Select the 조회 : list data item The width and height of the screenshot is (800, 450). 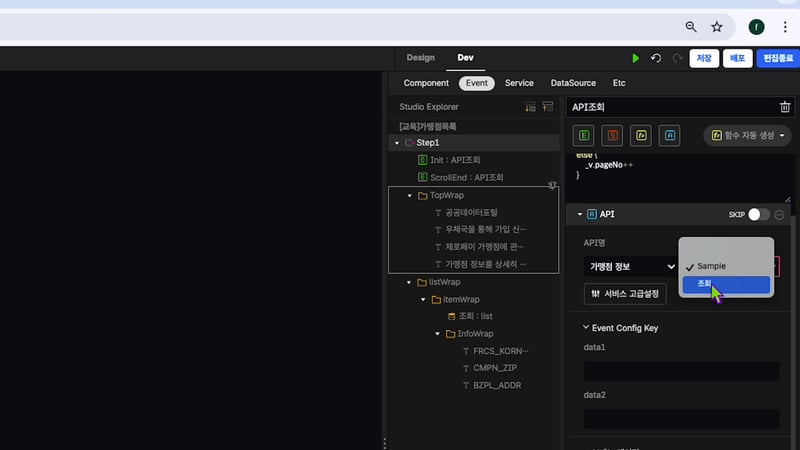(470, 316)
